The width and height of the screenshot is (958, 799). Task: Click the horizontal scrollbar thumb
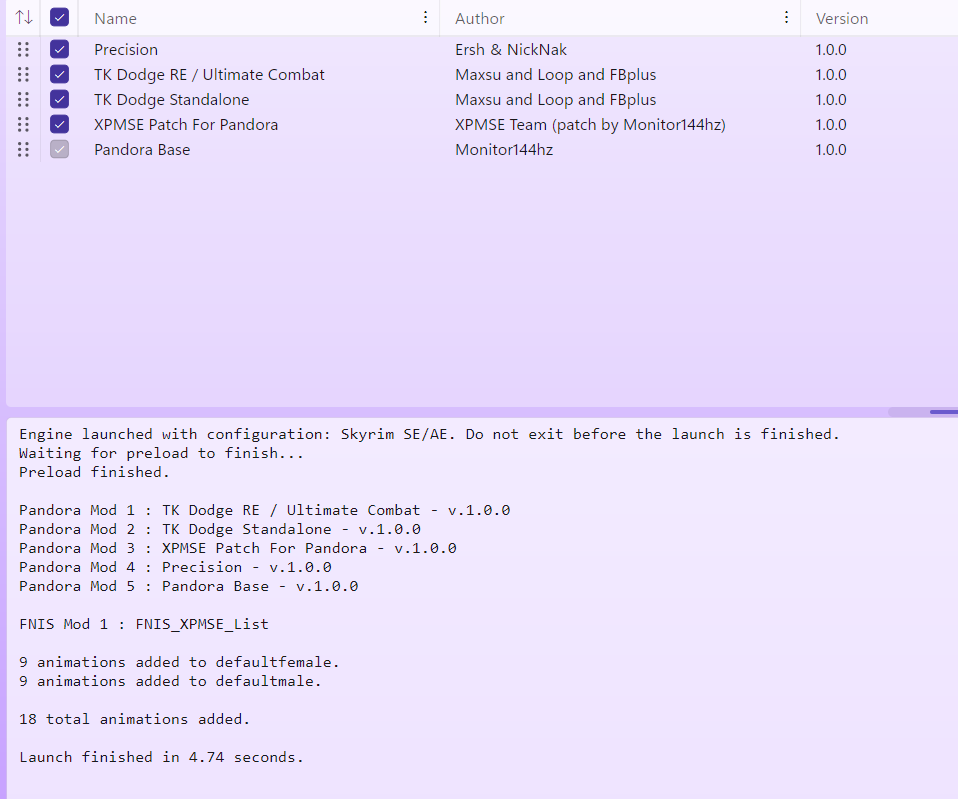[x=944, y=412]
